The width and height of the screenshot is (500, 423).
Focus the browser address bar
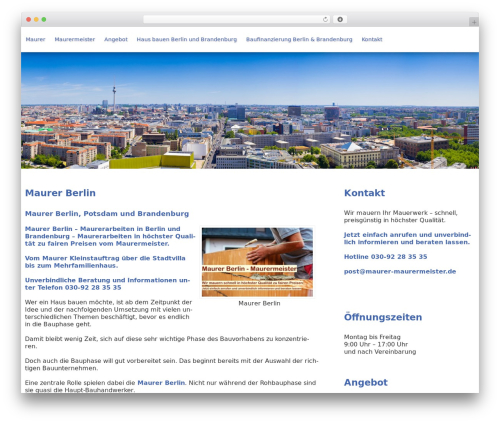(236, 19)
